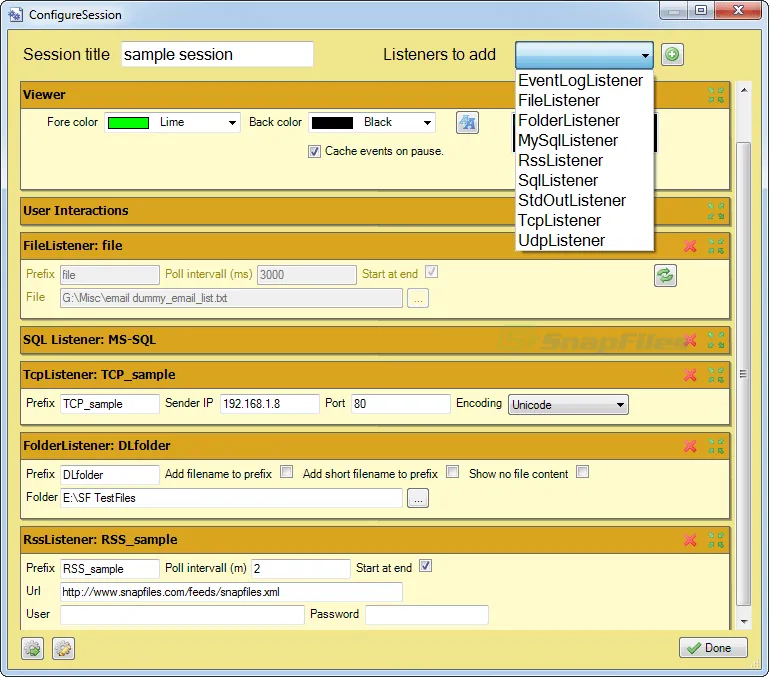Open the Encoding Unicode dropdown
Image resolution: width=769 pixels, height=677 pixels.
coord(568,405)
